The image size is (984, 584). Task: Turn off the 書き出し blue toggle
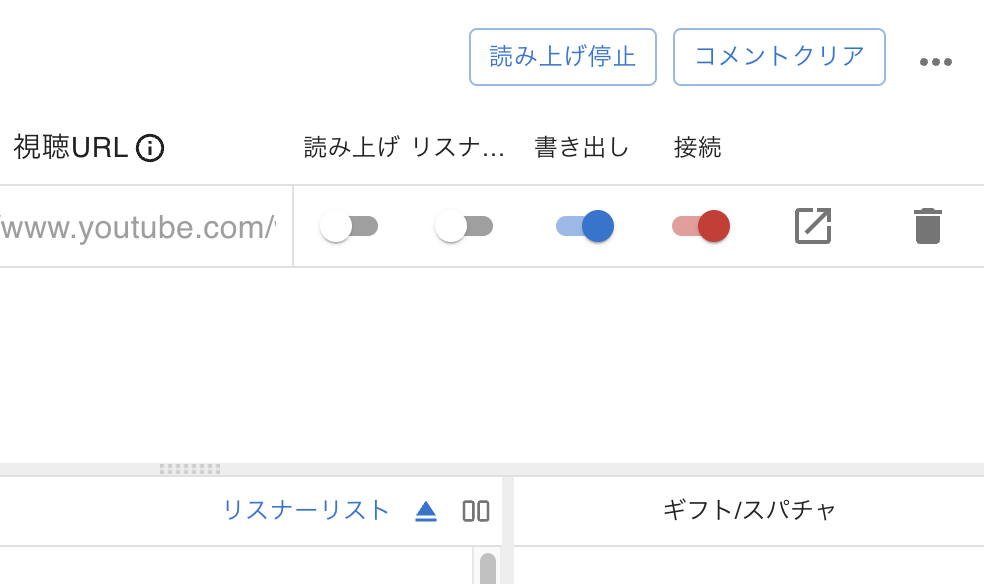coord(585,226)
